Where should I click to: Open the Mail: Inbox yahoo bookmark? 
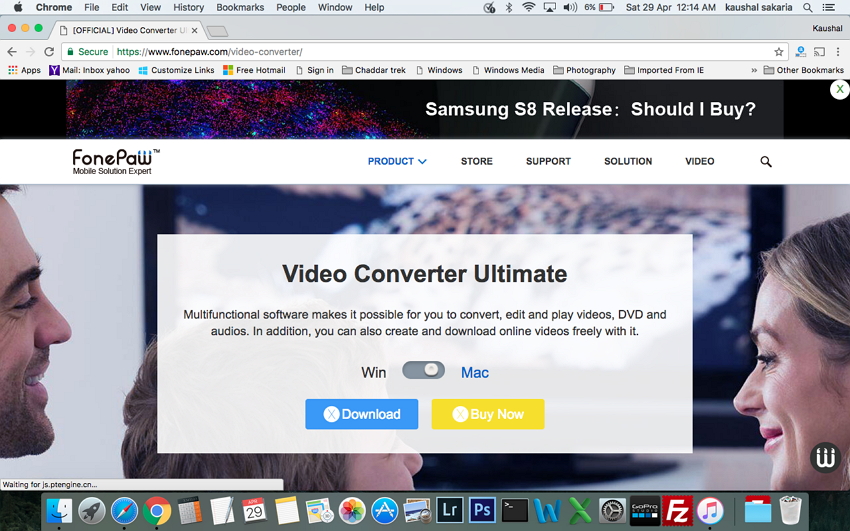[x=89, y=70]
